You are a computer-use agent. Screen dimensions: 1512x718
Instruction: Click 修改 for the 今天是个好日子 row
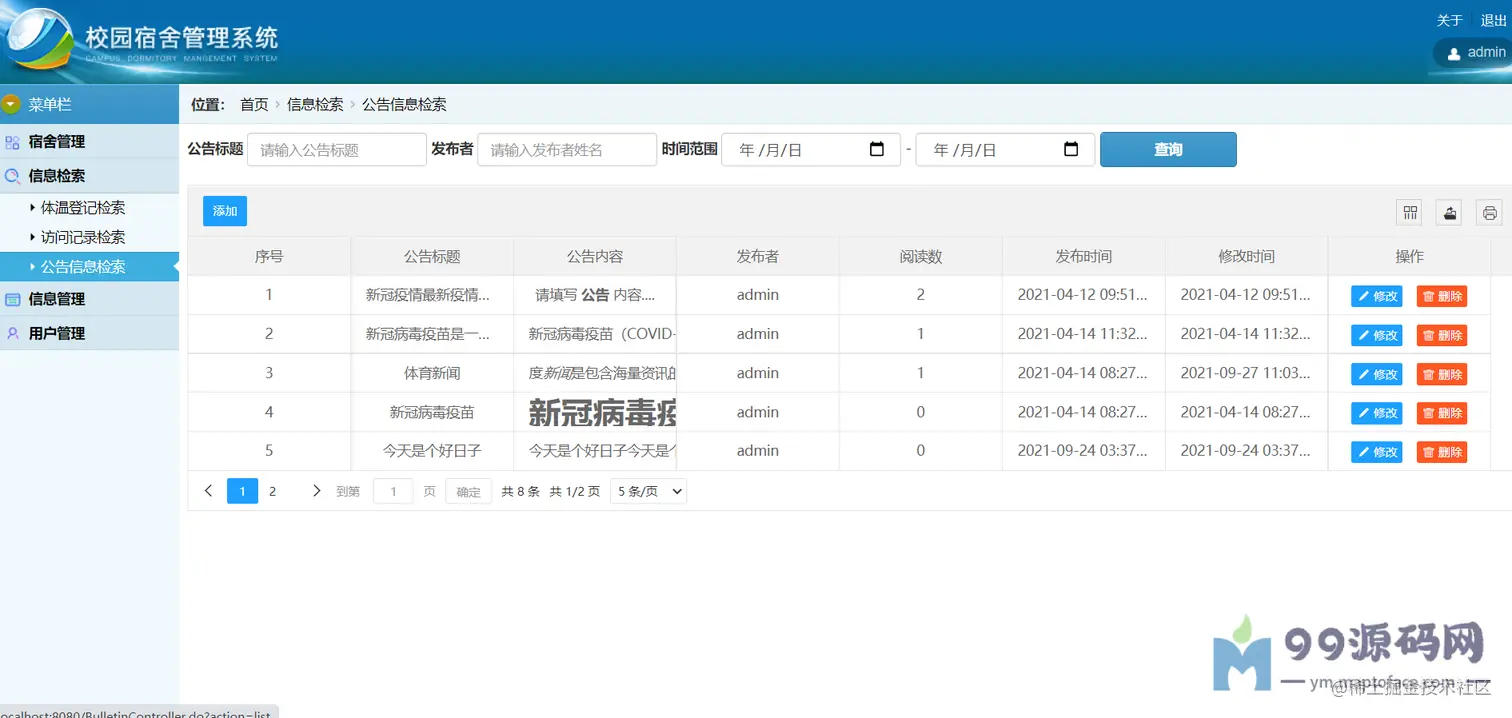point(1377,452)
